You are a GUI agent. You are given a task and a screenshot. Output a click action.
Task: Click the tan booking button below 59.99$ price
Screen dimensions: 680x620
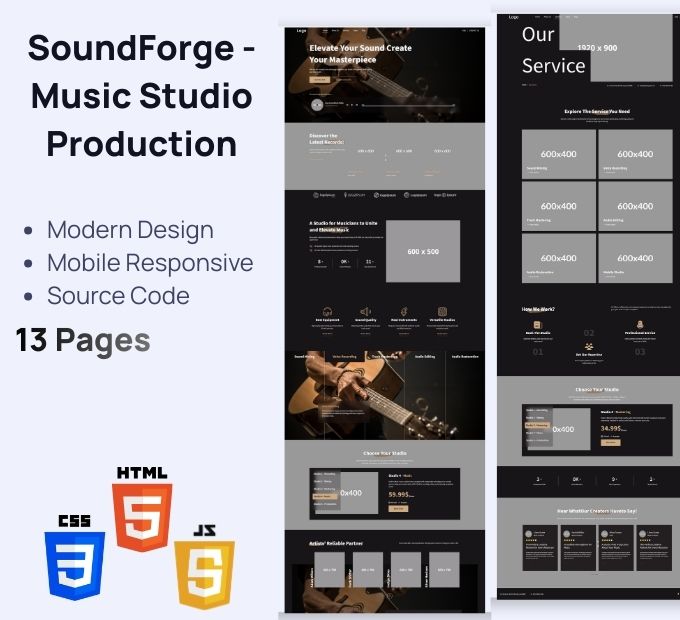[x=398, y=509]
